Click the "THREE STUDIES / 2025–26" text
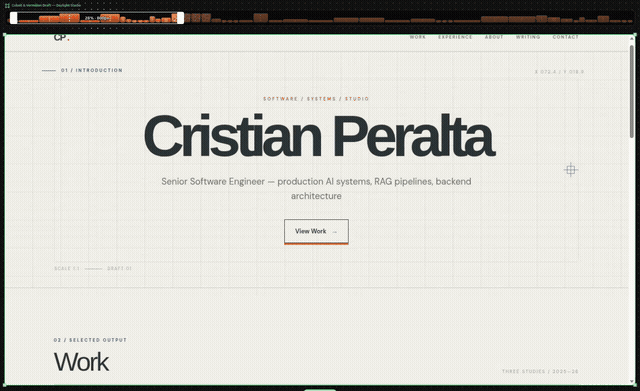640x391 pixels. click(540, 371)
